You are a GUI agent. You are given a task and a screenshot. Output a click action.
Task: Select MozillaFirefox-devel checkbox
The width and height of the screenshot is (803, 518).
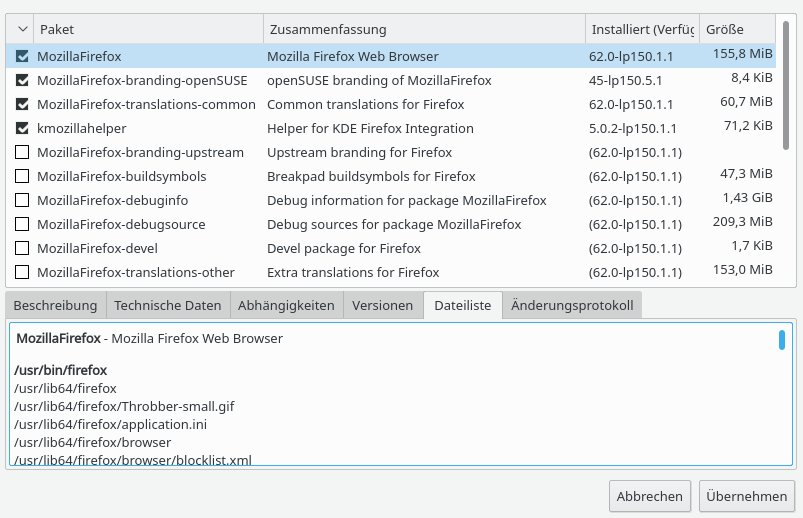pyautogui.click(x=22, y=248)
